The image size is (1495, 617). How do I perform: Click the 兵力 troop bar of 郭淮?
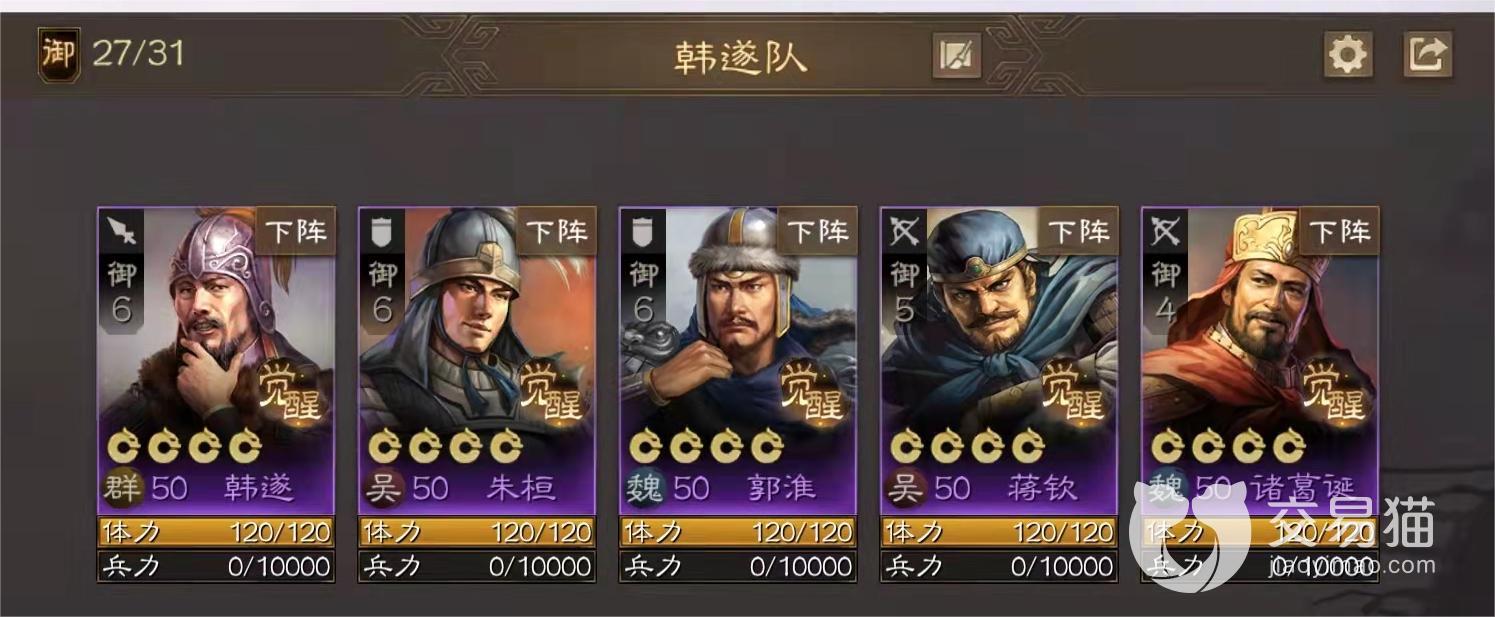coord(738,566)
